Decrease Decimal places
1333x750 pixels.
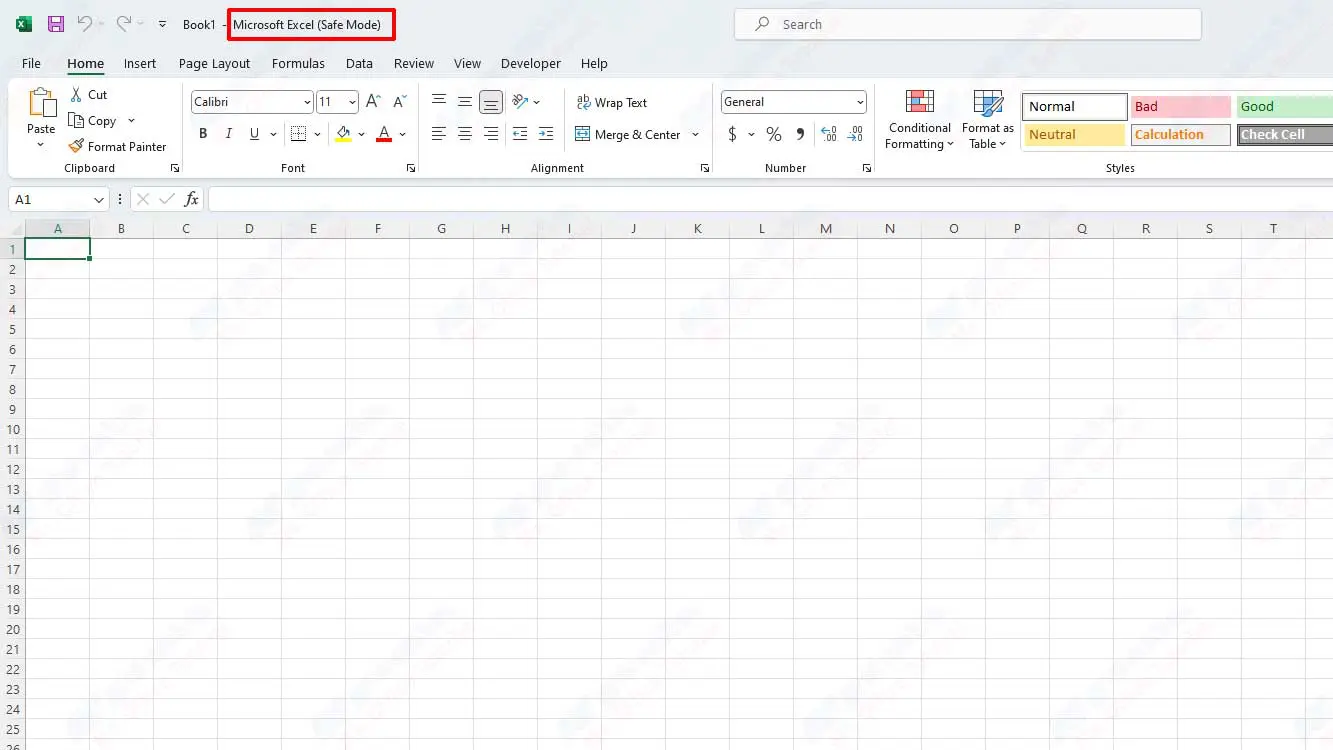click(855, 134)
